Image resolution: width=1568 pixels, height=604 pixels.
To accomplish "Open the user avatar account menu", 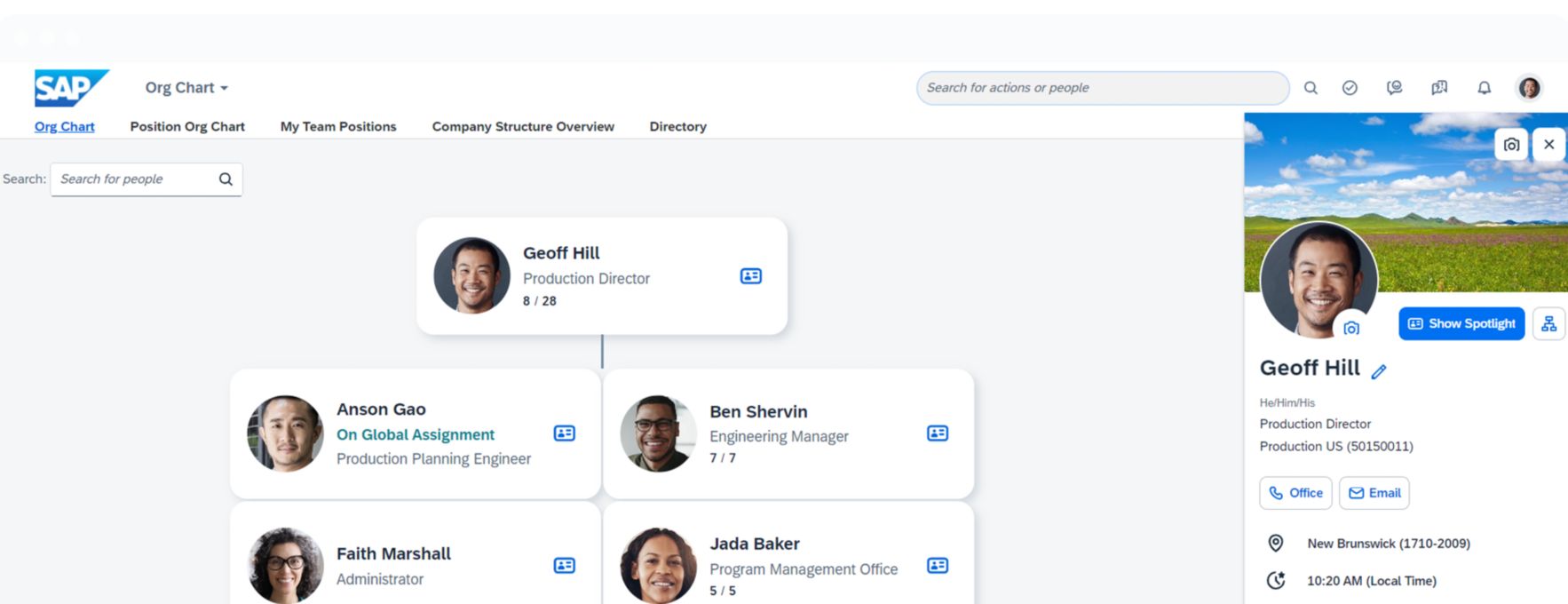I will (1529, 88).
